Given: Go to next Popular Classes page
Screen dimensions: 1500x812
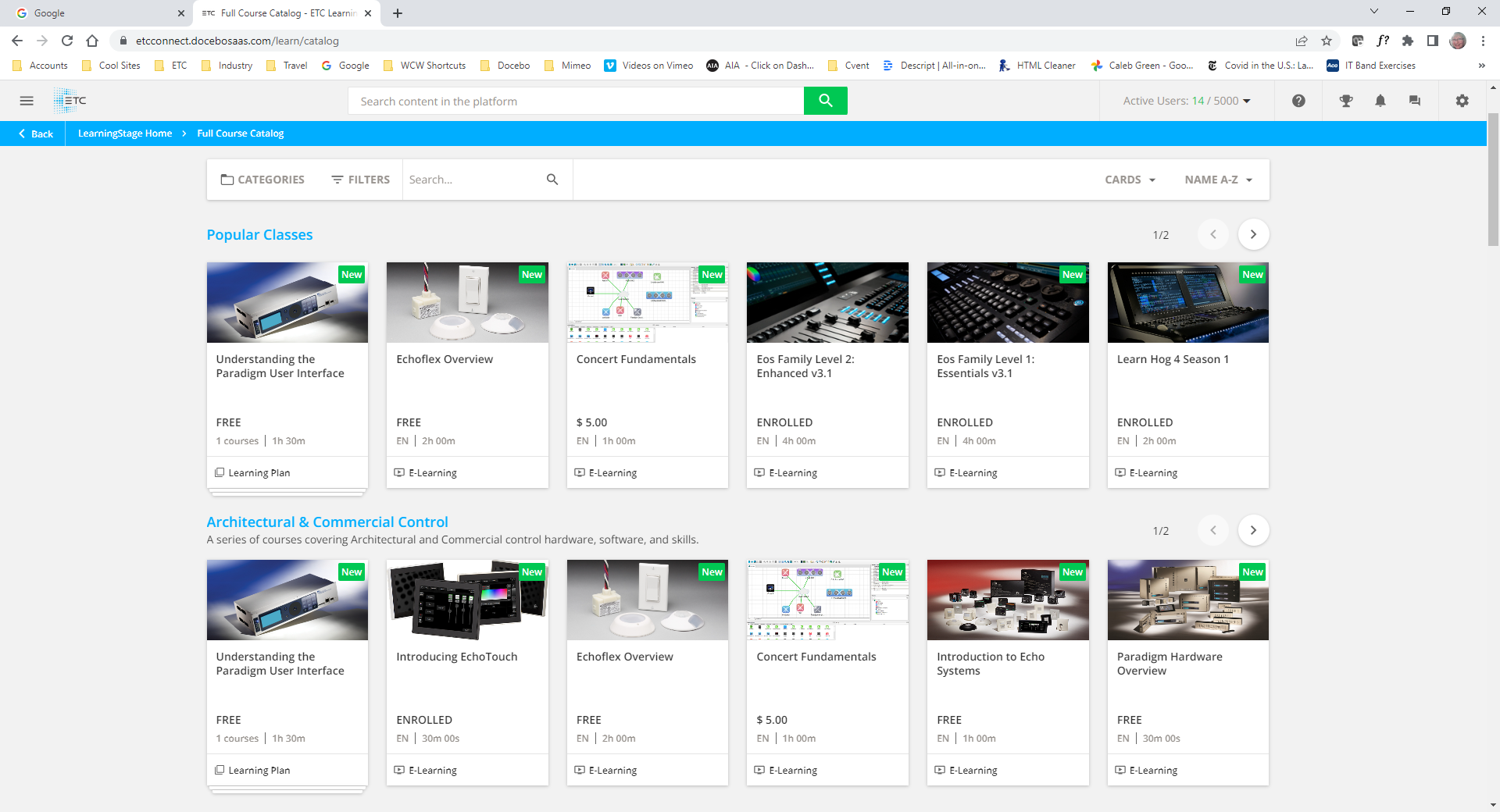Looking at the screenshot, I should click(x=1253, y=234).
